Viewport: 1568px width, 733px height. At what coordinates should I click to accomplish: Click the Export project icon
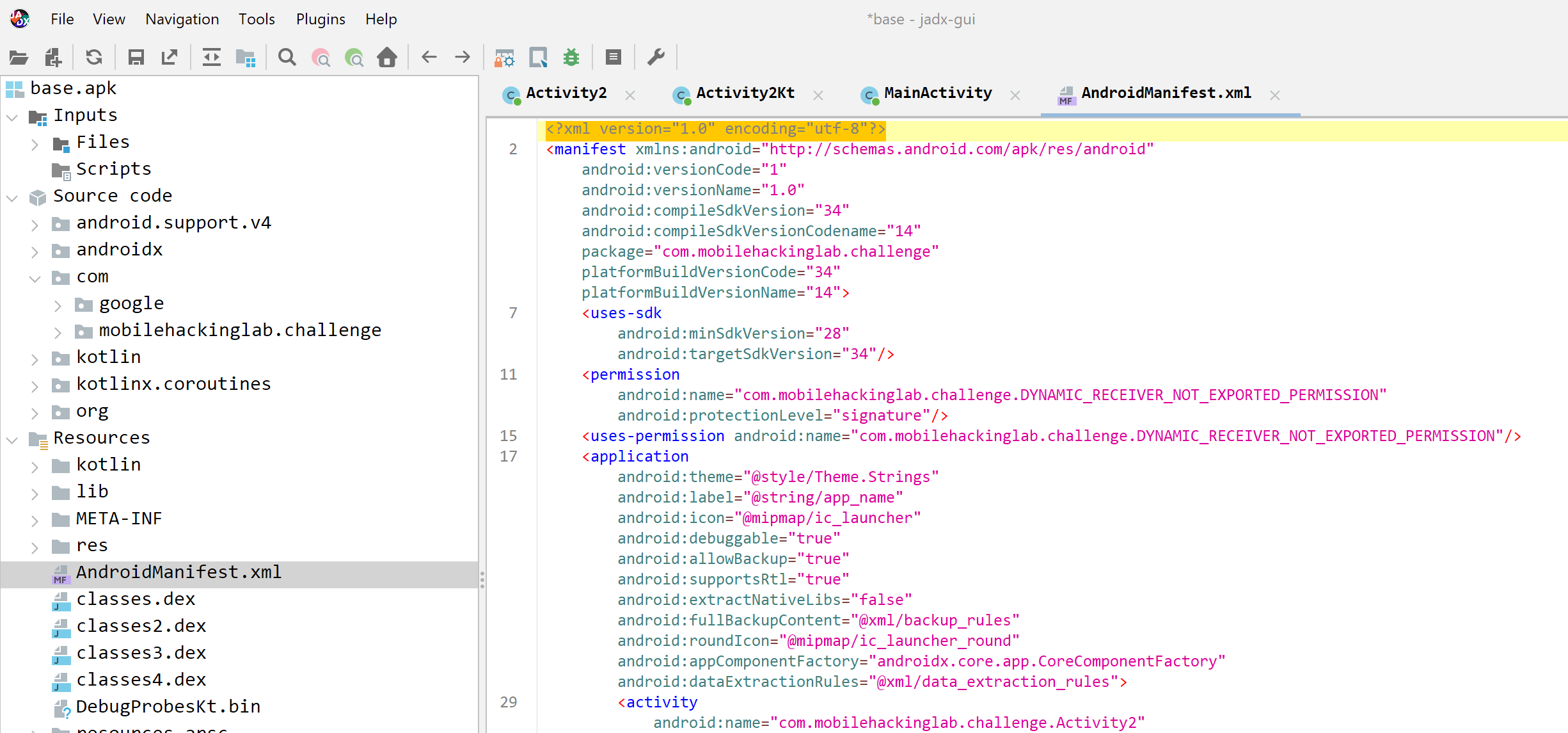[170, 58]
